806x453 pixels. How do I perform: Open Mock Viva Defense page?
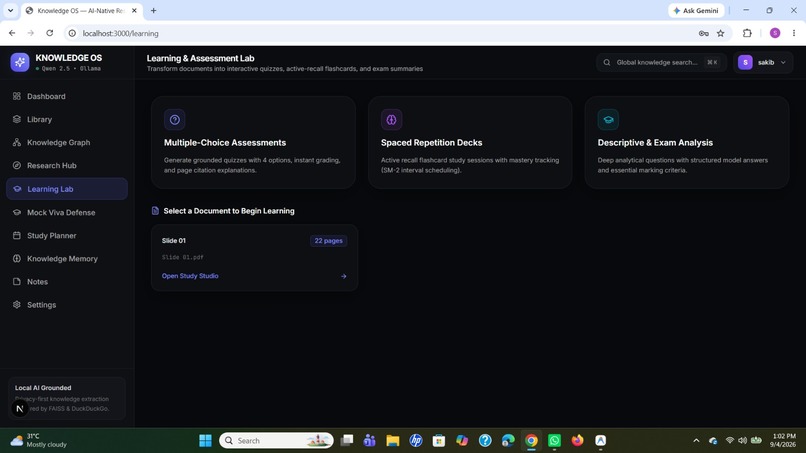tap(67, 212)
